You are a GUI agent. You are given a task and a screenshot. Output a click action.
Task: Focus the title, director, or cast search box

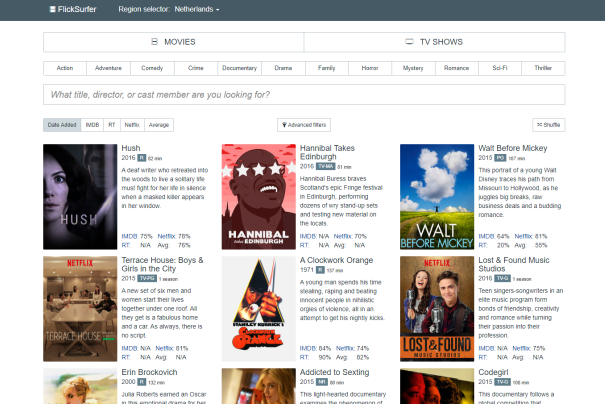coord(304,95)
